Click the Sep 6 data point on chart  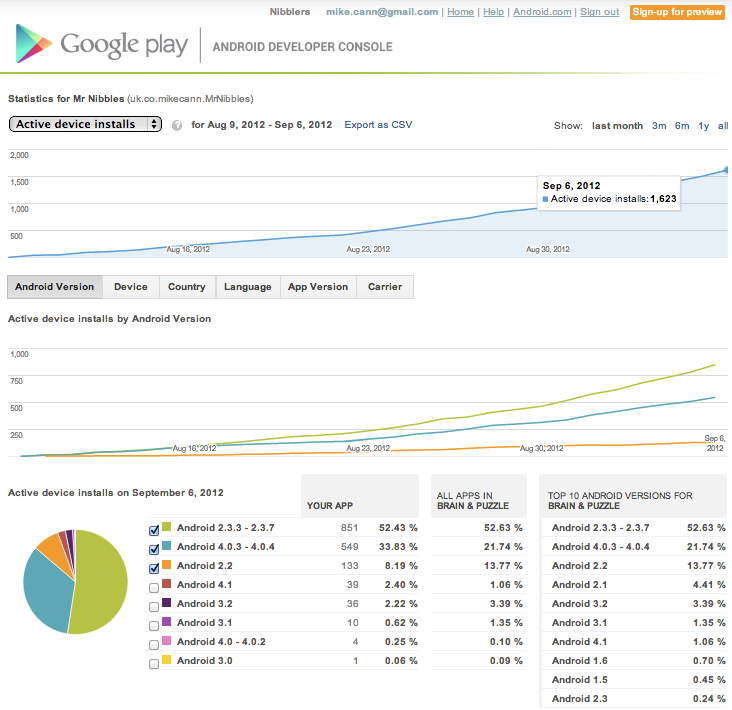(x=727, y=170)
